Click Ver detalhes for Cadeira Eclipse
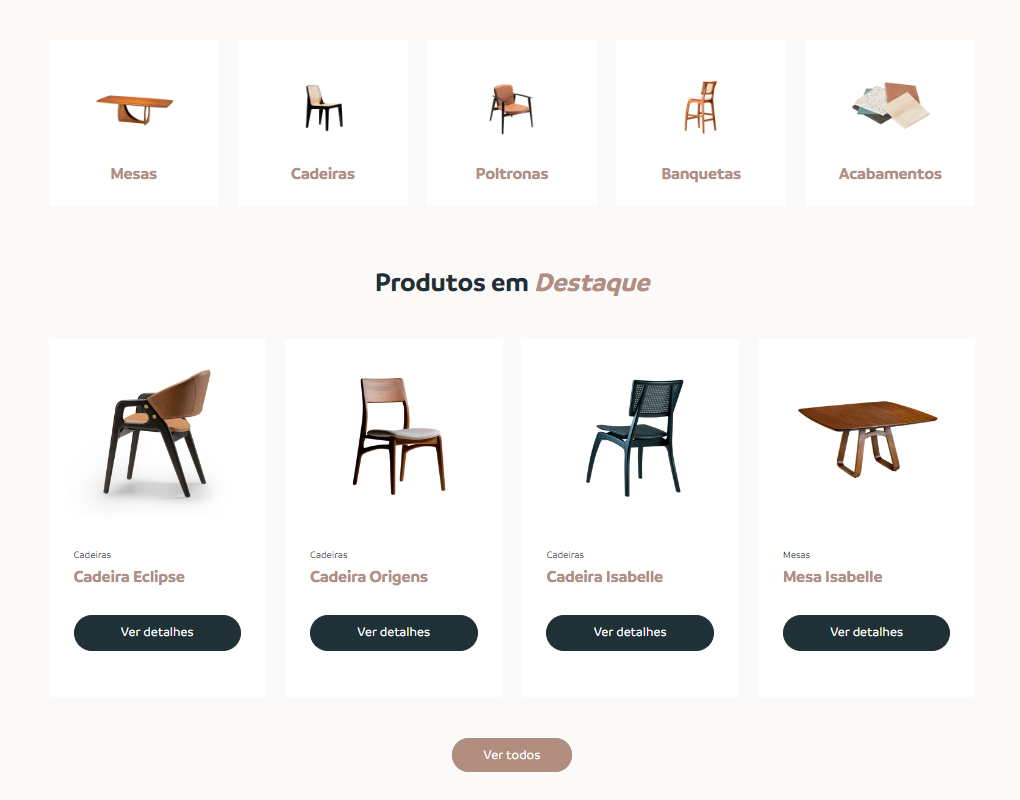This screenshot has height=800, width=1020. (157, 632)
